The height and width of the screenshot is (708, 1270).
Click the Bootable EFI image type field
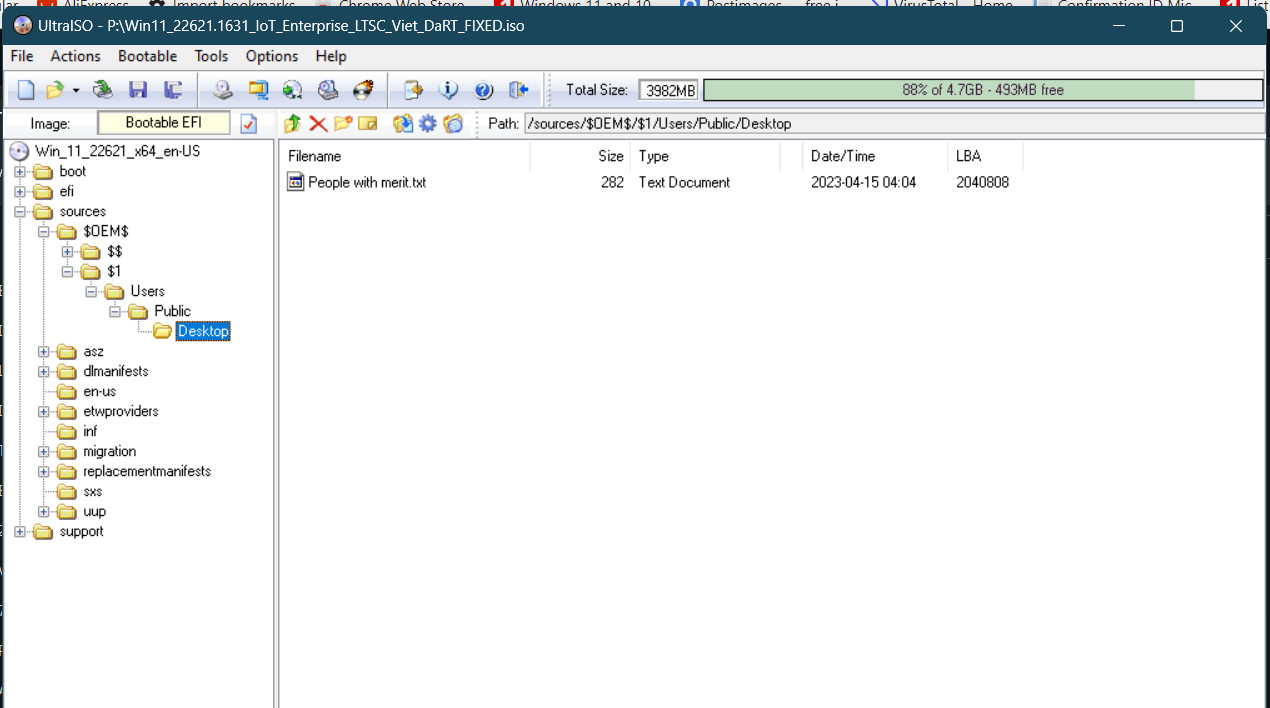click(x=164, y=124)
